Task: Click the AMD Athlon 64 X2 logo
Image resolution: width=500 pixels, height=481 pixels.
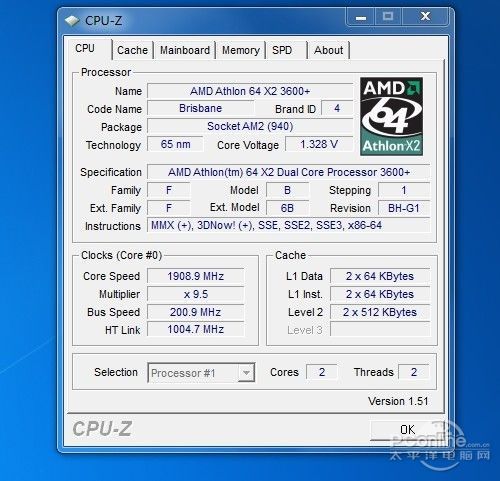Action: click(391, 117)
